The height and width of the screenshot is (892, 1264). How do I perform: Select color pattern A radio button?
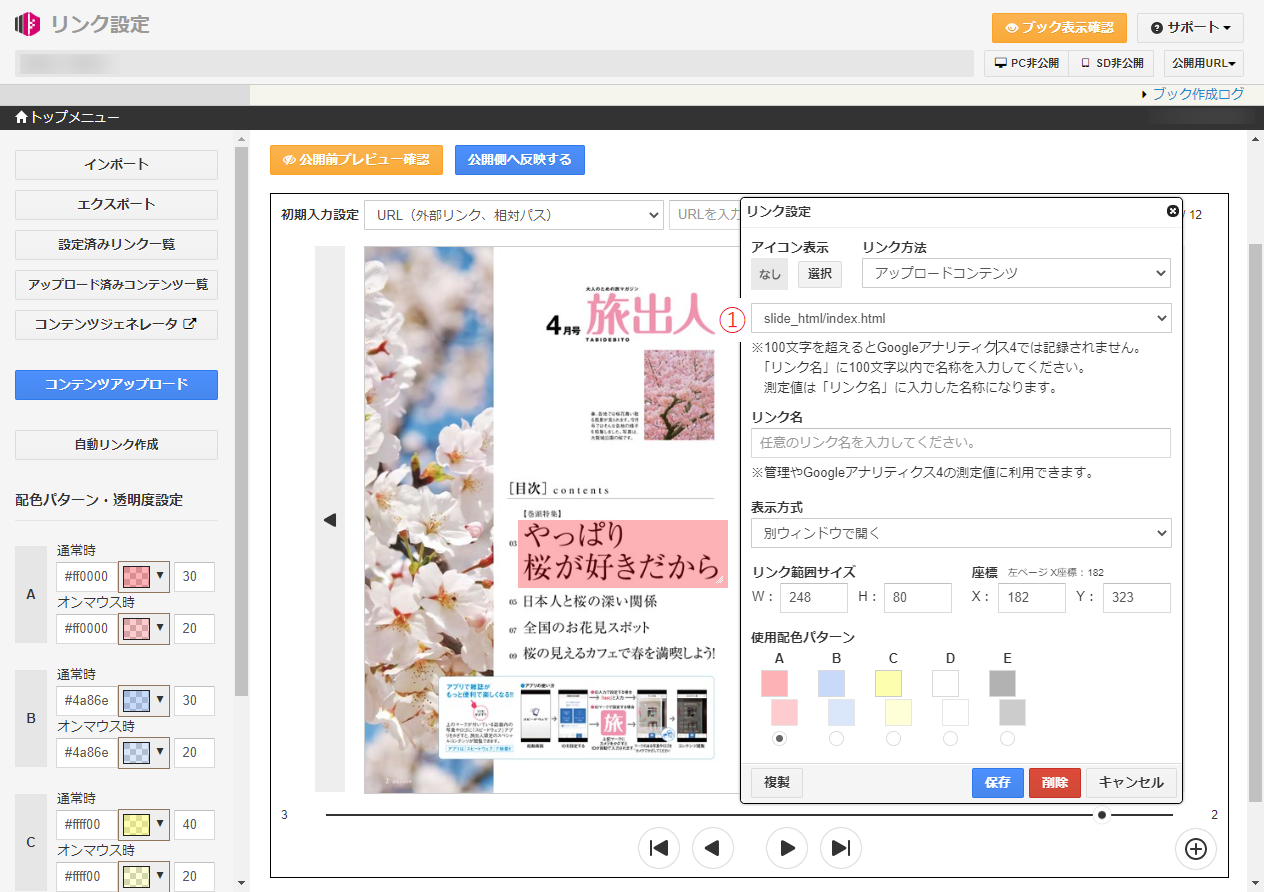click(780, 738)
